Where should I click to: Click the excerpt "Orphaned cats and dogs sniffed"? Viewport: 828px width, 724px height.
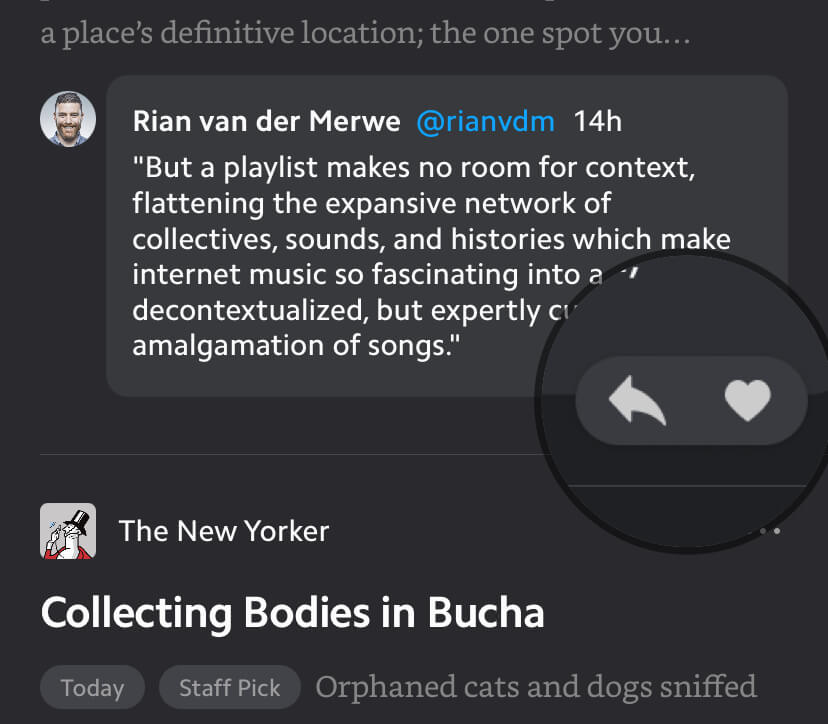point(536,687)
